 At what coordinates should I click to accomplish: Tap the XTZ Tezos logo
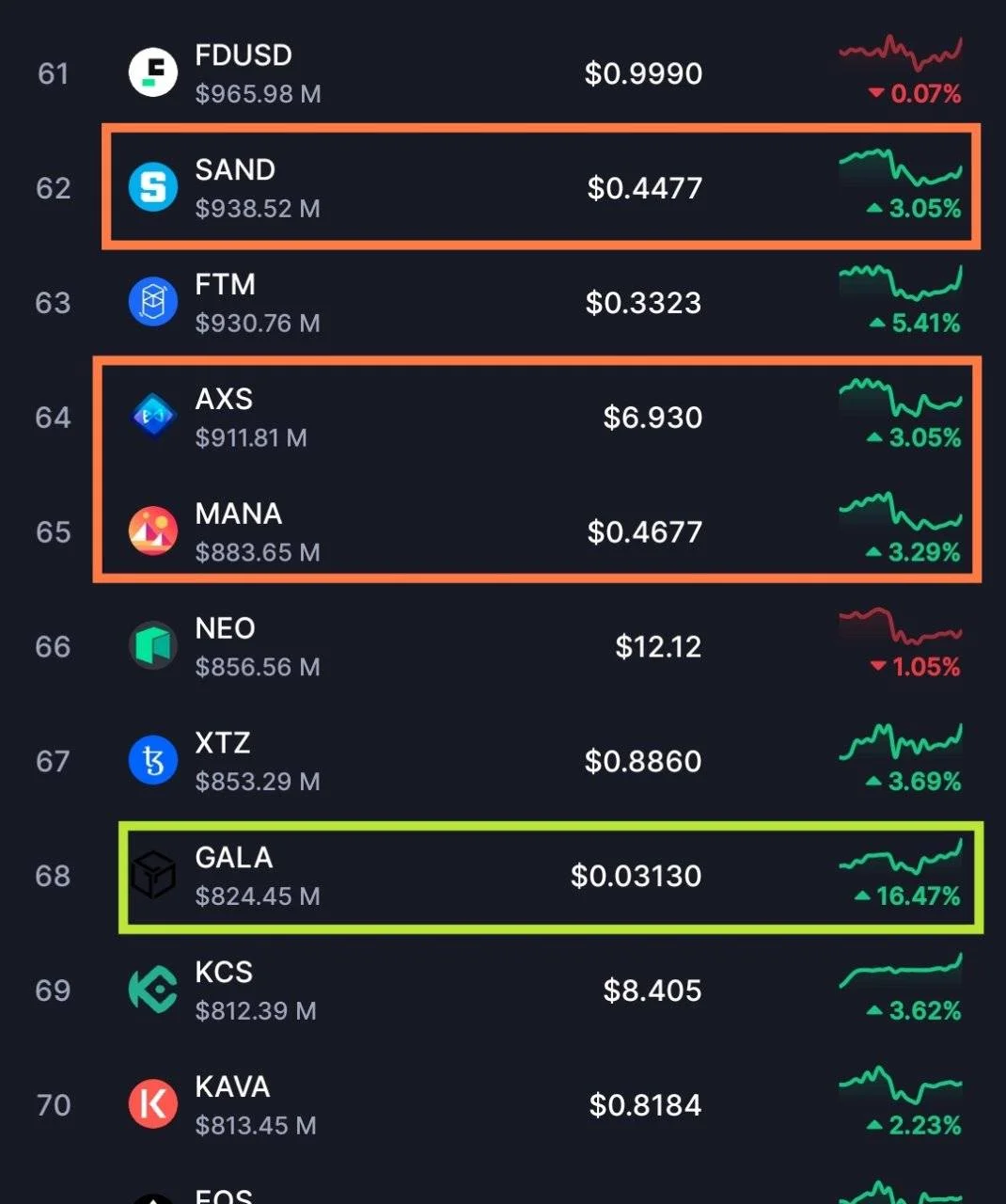click(153, 761)
